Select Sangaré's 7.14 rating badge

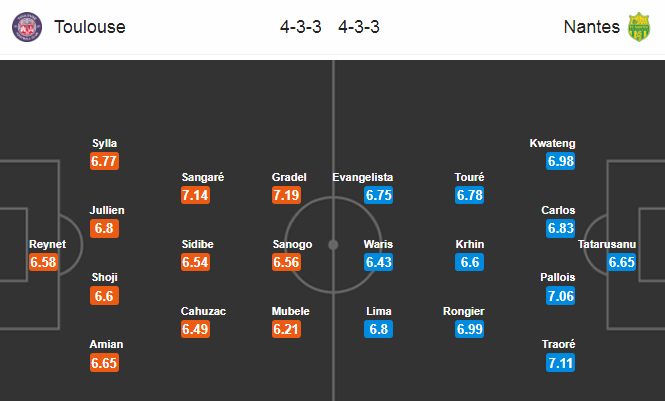195,195
